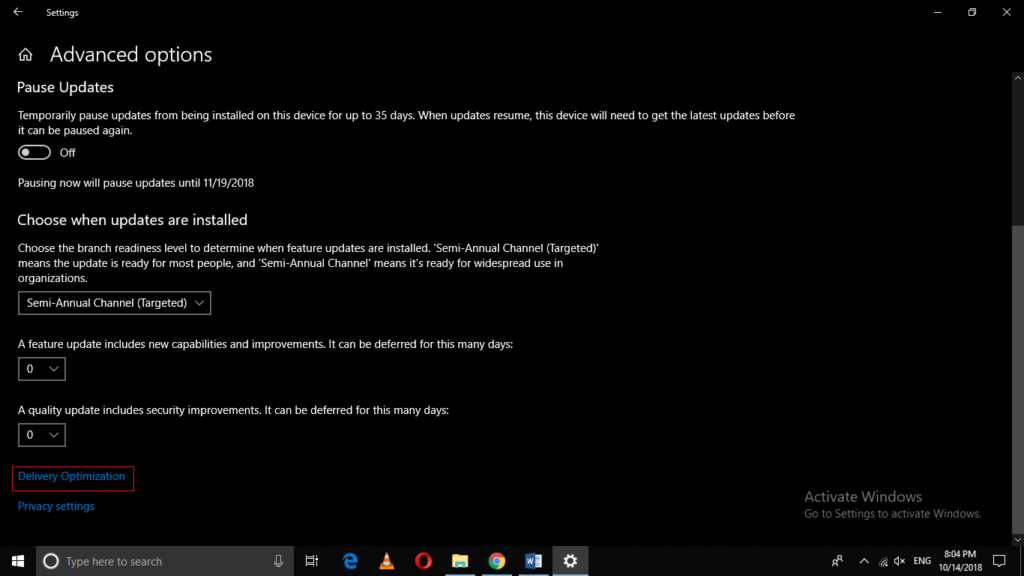Click the 'Choose when updates are installed' heading
This screenshot has width=1024, height=576.
133,220
